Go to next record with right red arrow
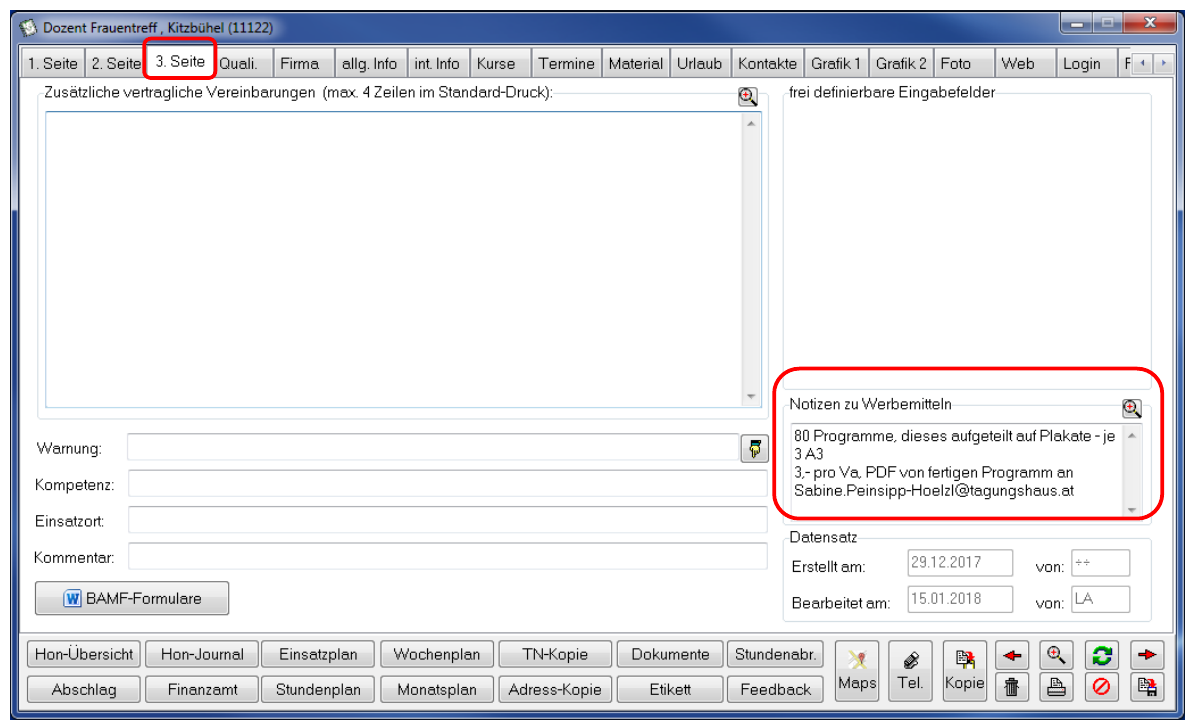 (1146, 655)
